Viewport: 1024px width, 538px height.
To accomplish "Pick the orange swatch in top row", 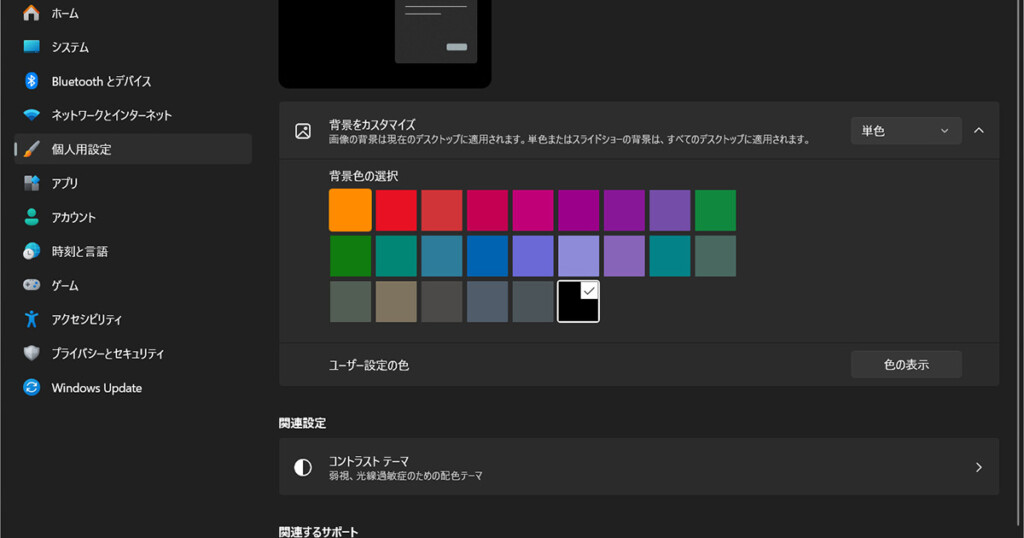I will coord(350,210).
